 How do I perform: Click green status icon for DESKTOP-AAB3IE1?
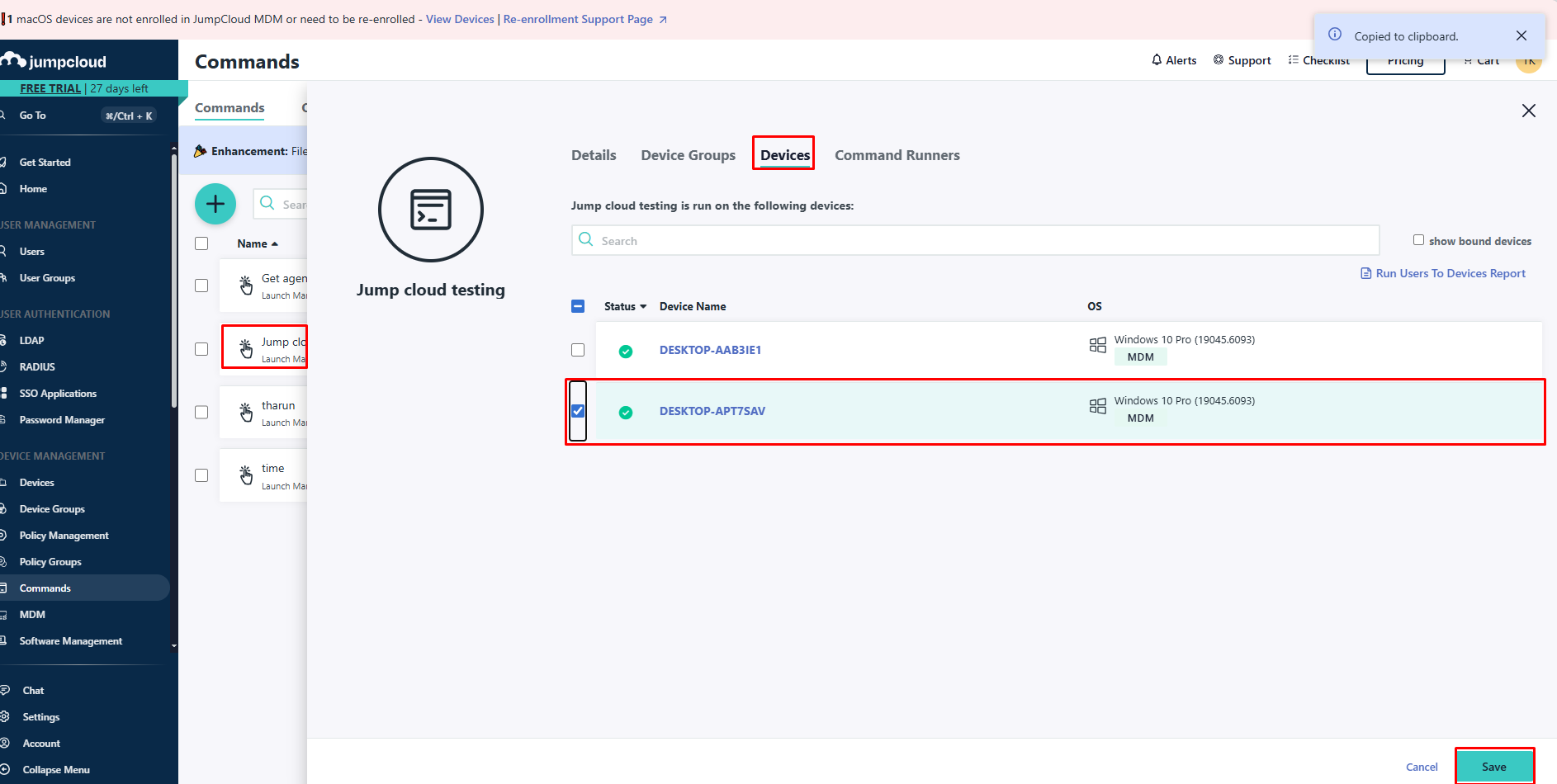(x=626, y=351)
